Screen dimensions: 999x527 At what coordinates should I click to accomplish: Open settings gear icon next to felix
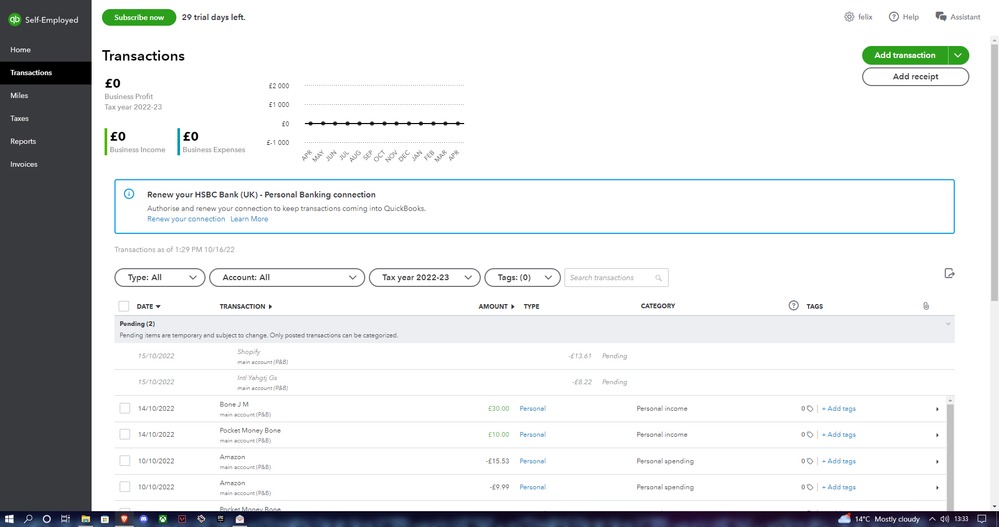[849, 17]
